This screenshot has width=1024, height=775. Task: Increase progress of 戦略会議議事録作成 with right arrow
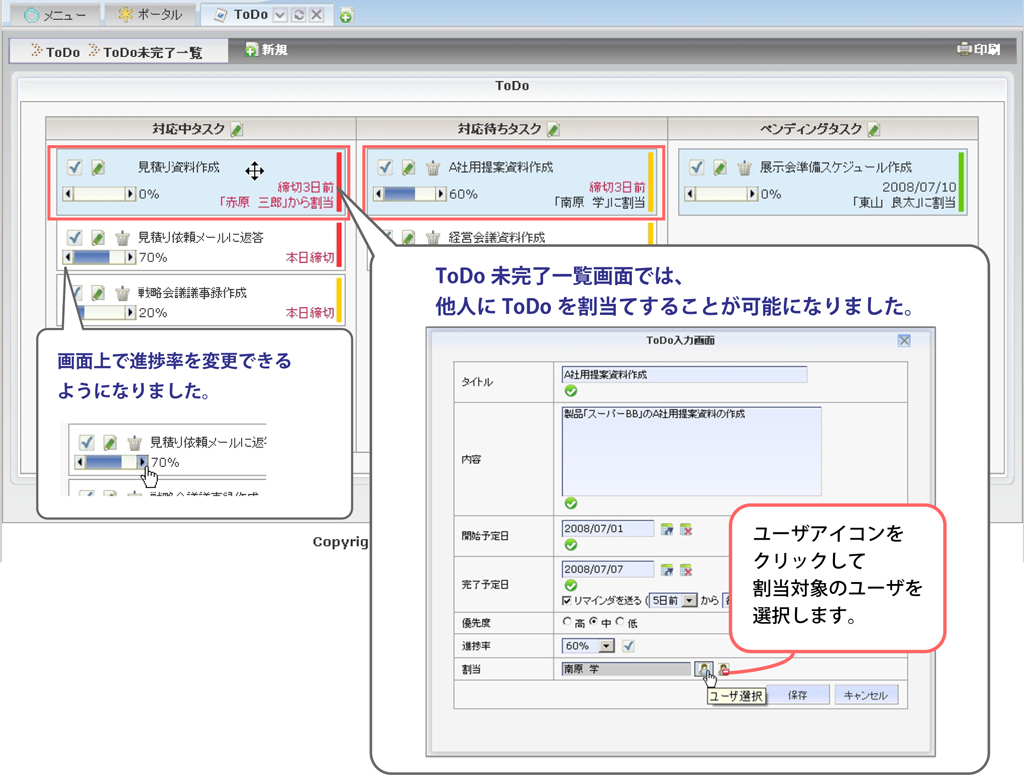(x=131, y=313)
